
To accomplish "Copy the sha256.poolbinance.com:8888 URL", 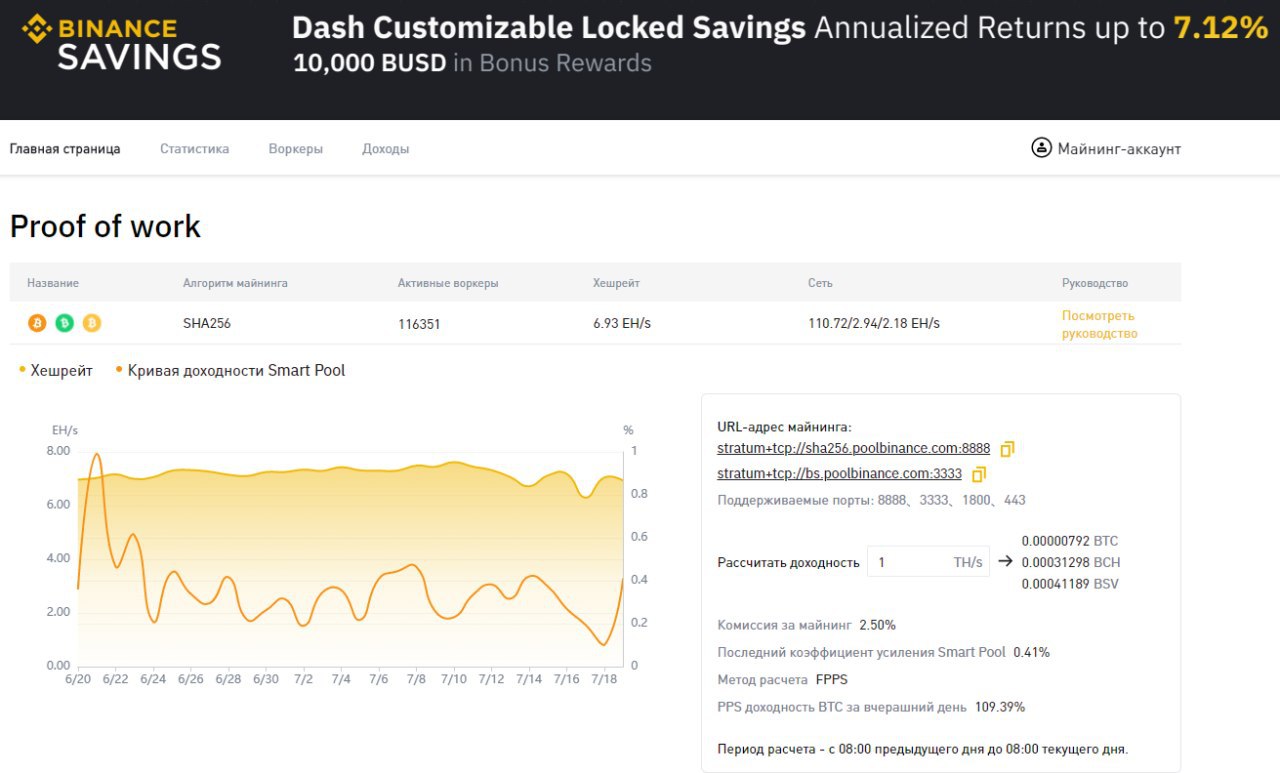I will [x=1007, y=449].
